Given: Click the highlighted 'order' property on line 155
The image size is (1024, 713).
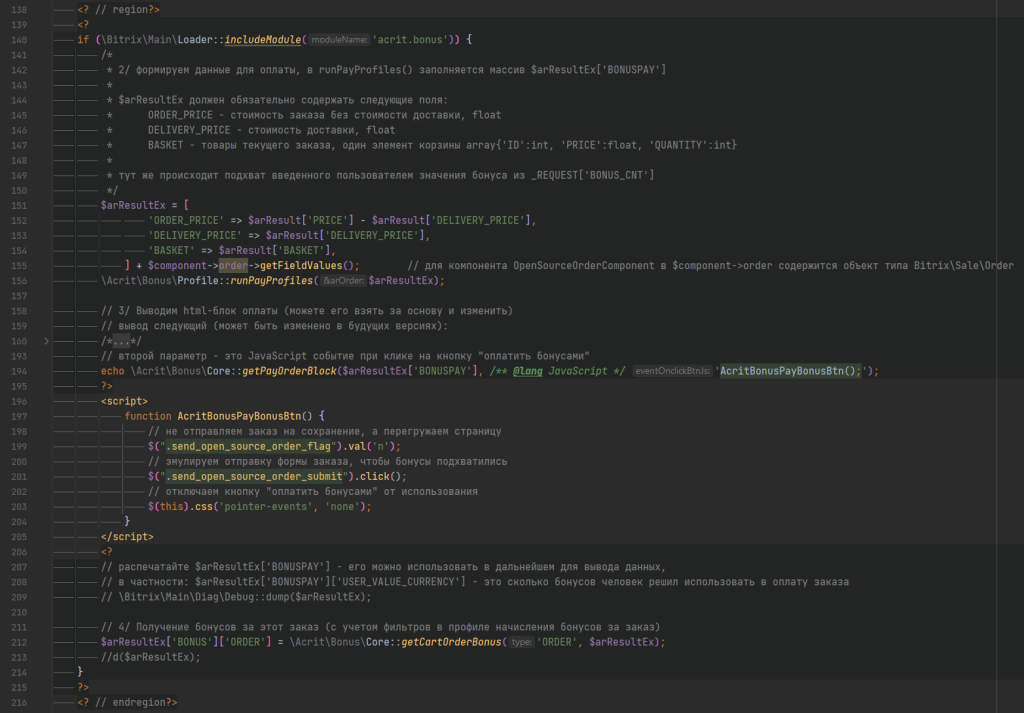Looking at the screenshot, I should point(233,265).
